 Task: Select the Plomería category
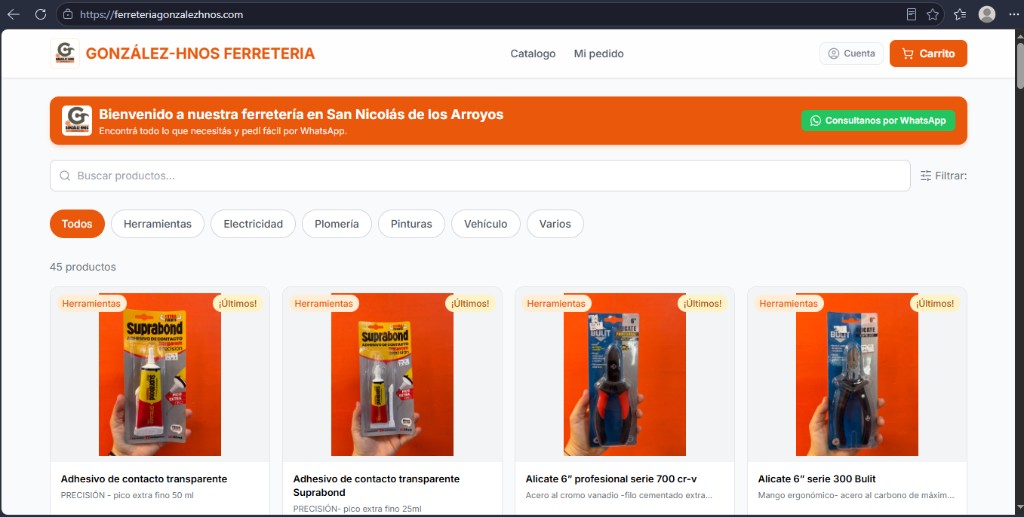tap(336, 224)
